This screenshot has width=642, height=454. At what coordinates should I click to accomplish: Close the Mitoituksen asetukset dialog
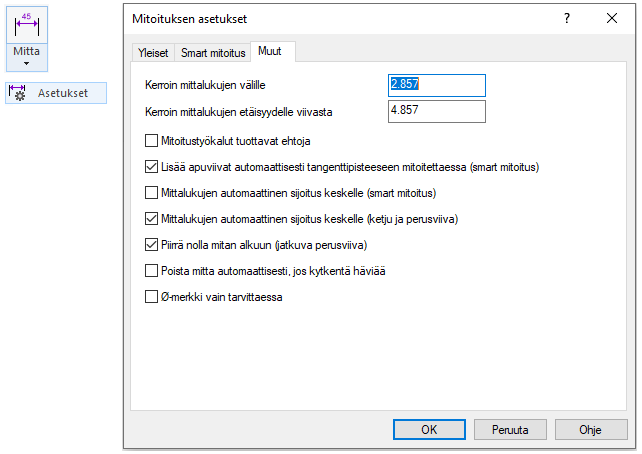click(x=611, y=18)
